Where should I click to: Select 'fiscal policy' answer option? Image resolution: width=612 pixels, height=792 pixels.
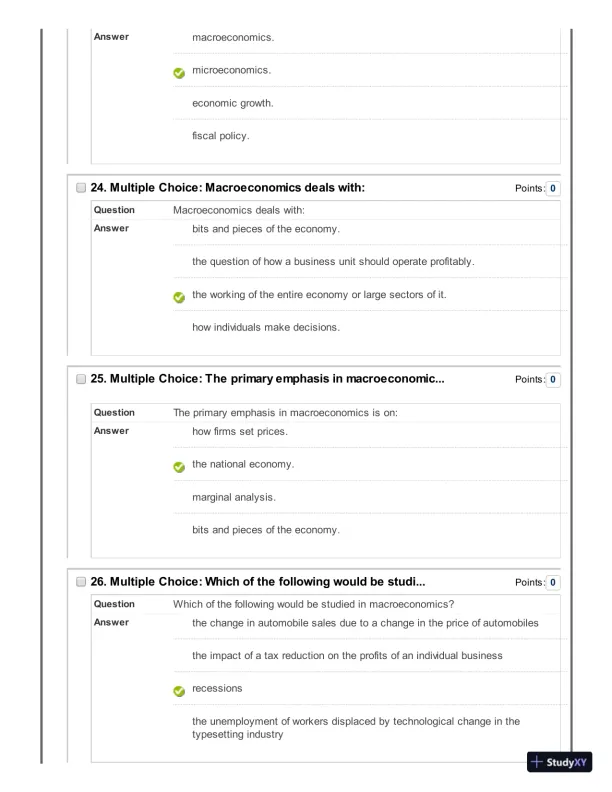(x=220, y=135)
